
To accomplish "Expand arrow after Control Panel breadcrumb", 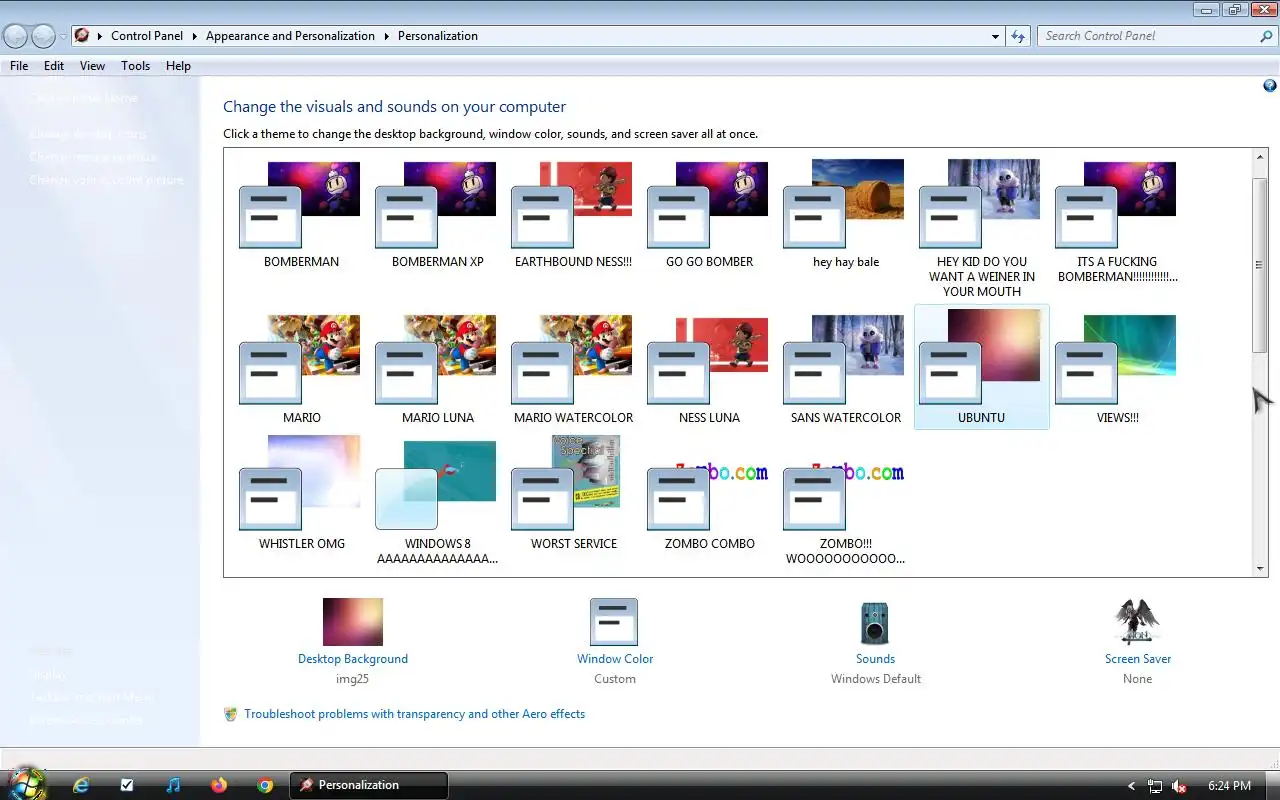I will click(x=195, y=36).
